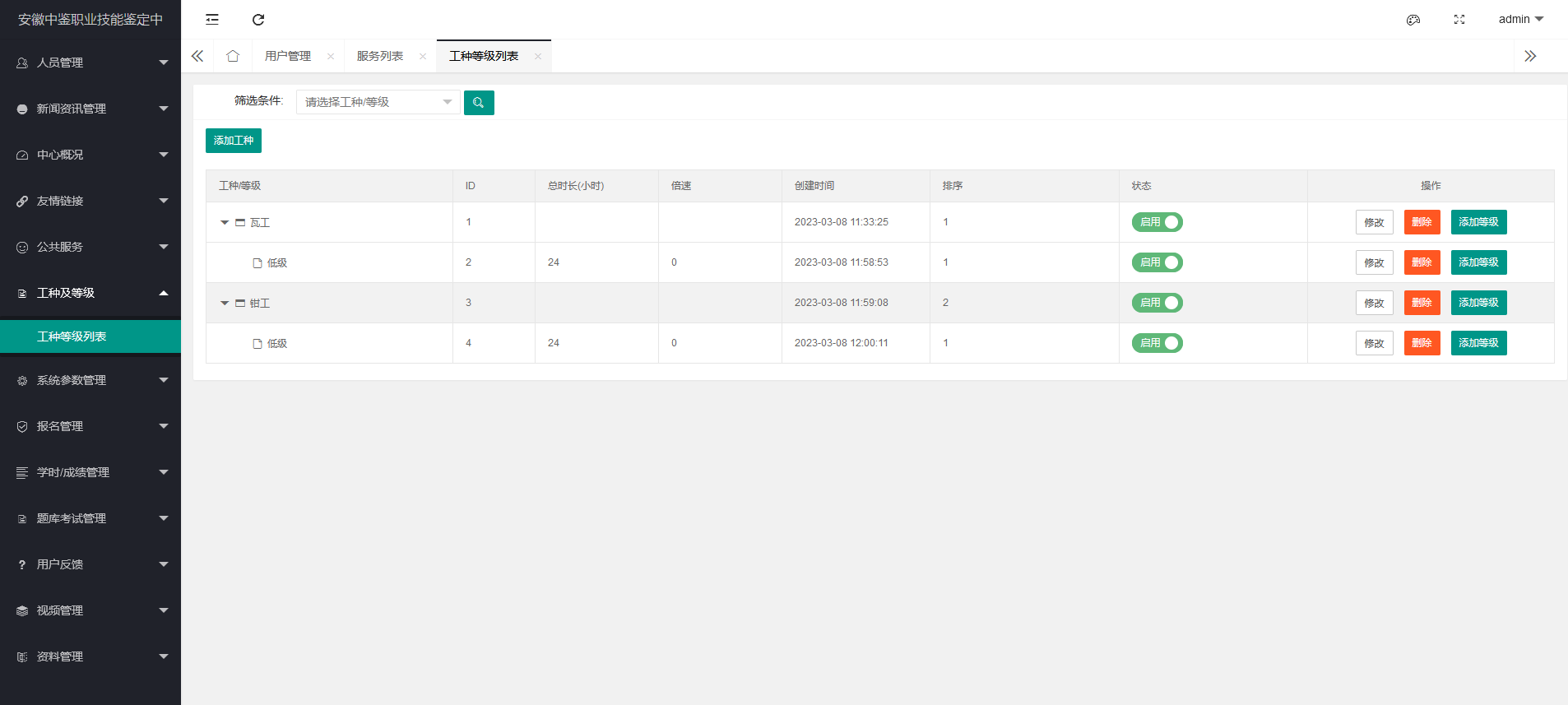Toggle fullscreen mode icon
The height and width of the screenshot is (705, 1568).
pos(1459,20)
